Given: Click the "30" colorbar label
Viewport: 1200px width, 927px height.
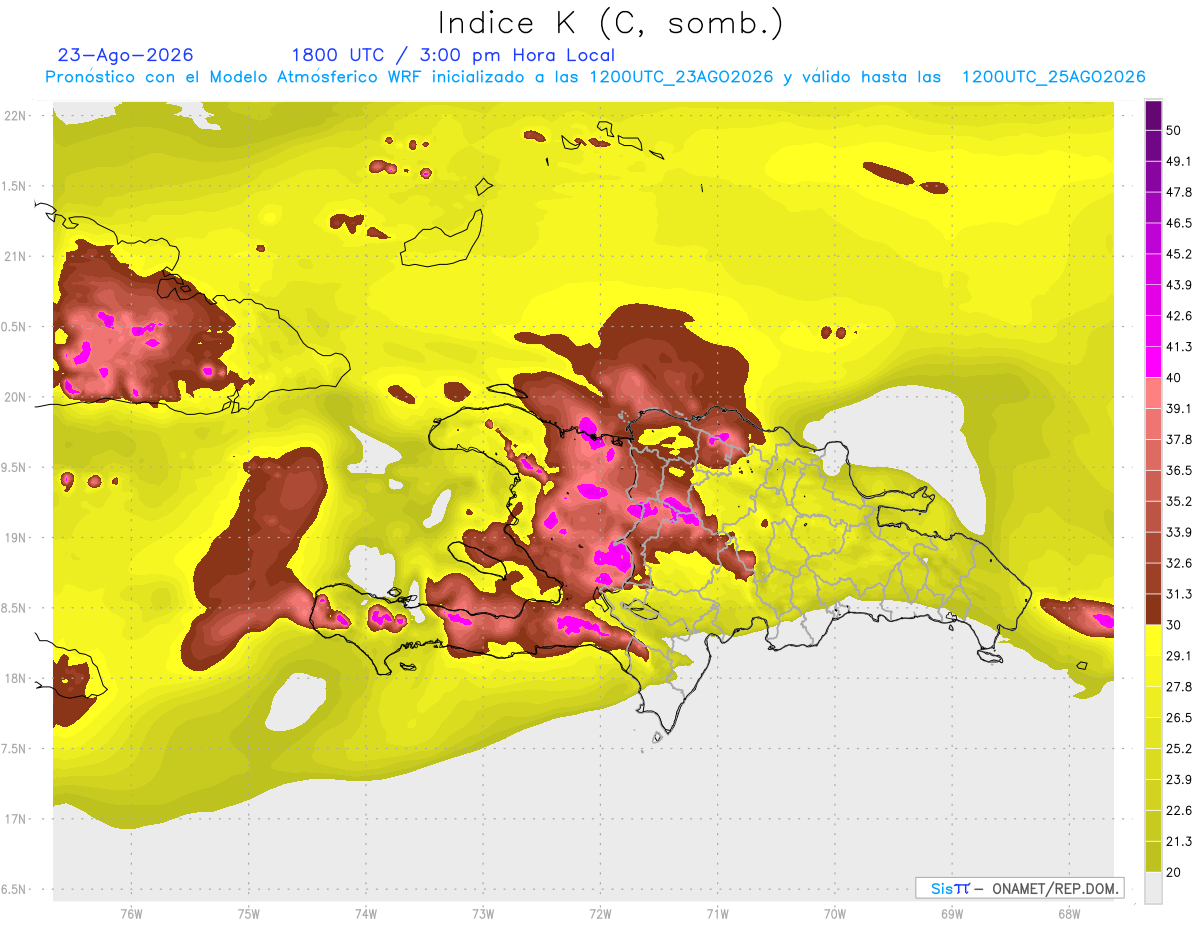Looking at the screenshot, I should click(1175, 625).
